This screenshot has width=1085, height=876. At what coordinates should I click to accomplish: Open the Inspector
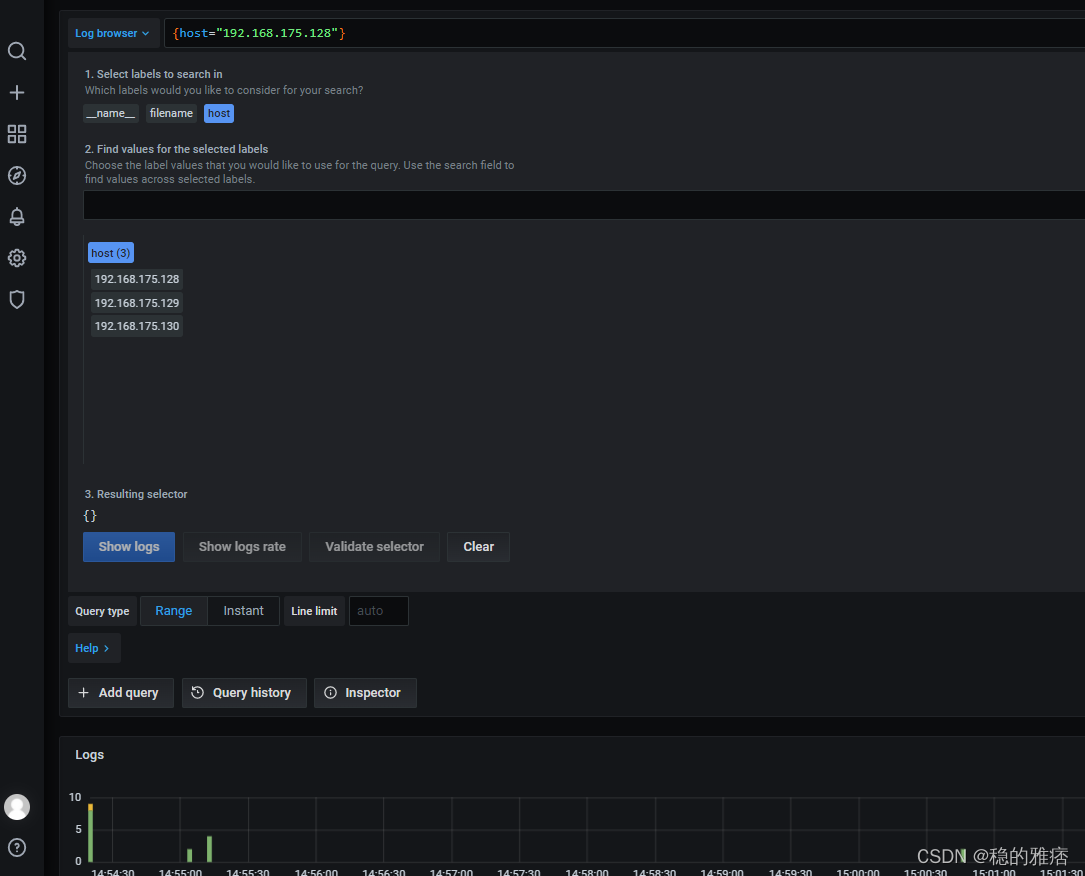pyautogui.click(x=365, y=693)
